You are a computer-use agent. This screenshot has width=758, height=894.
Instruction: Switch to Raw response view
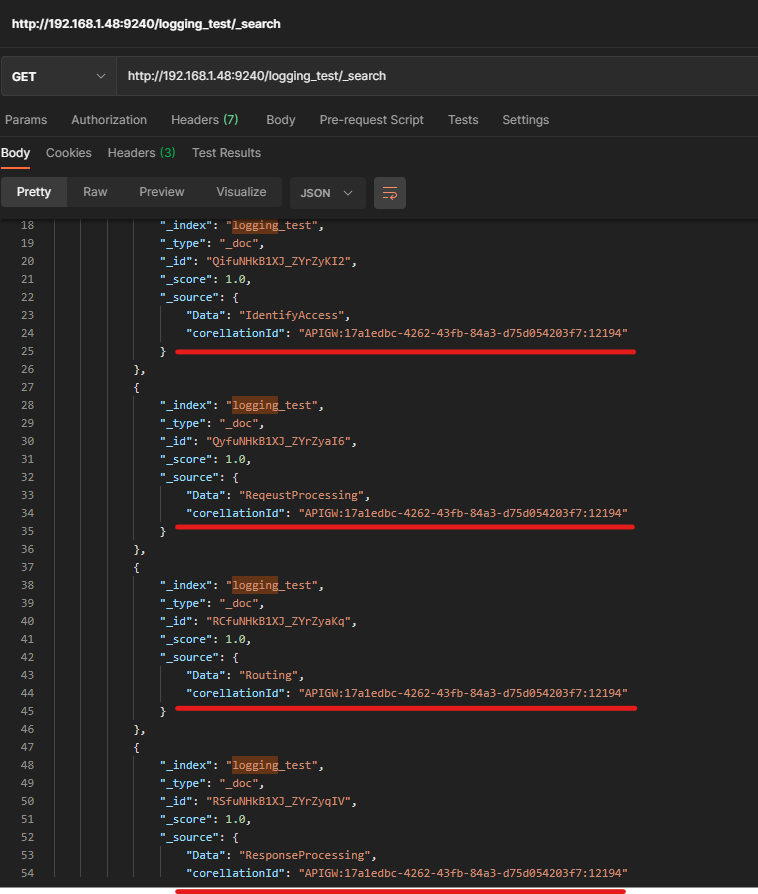(x=95, y=192)
